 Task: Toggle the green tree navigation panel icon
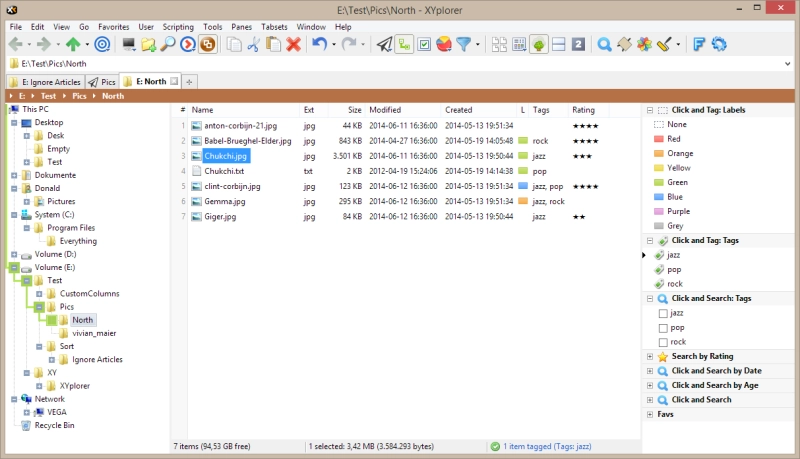(x=539, y=44)
